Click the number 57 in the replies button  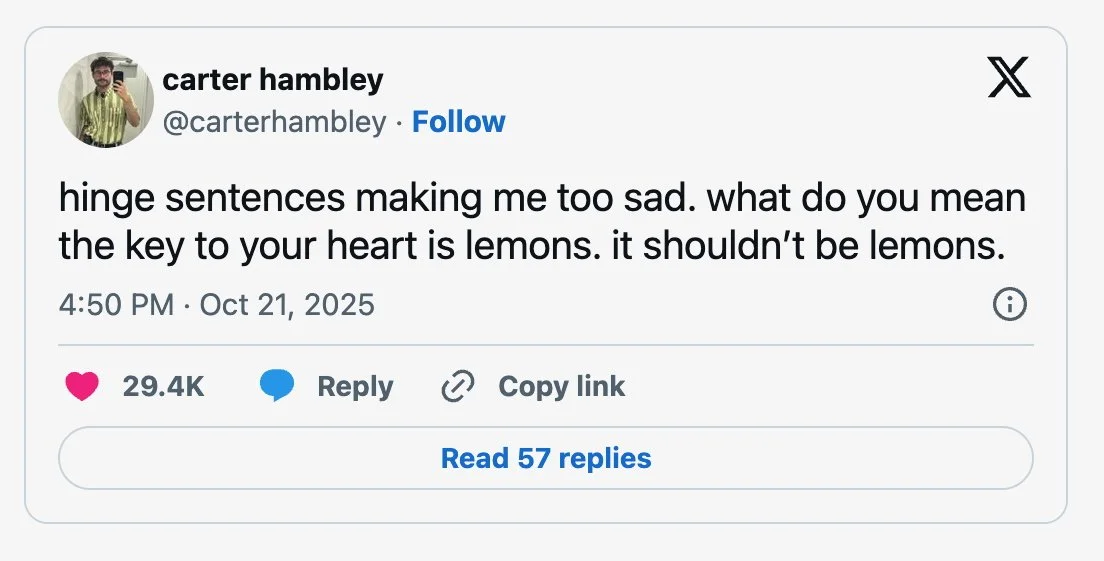[534, 458]
